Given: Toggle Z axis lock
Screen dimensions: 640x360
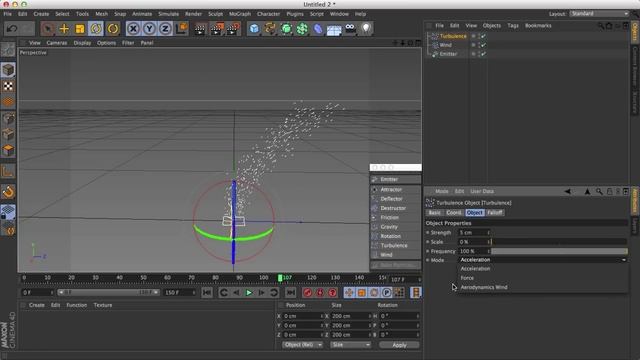Looking at the screenshot, I should [165, 29].
